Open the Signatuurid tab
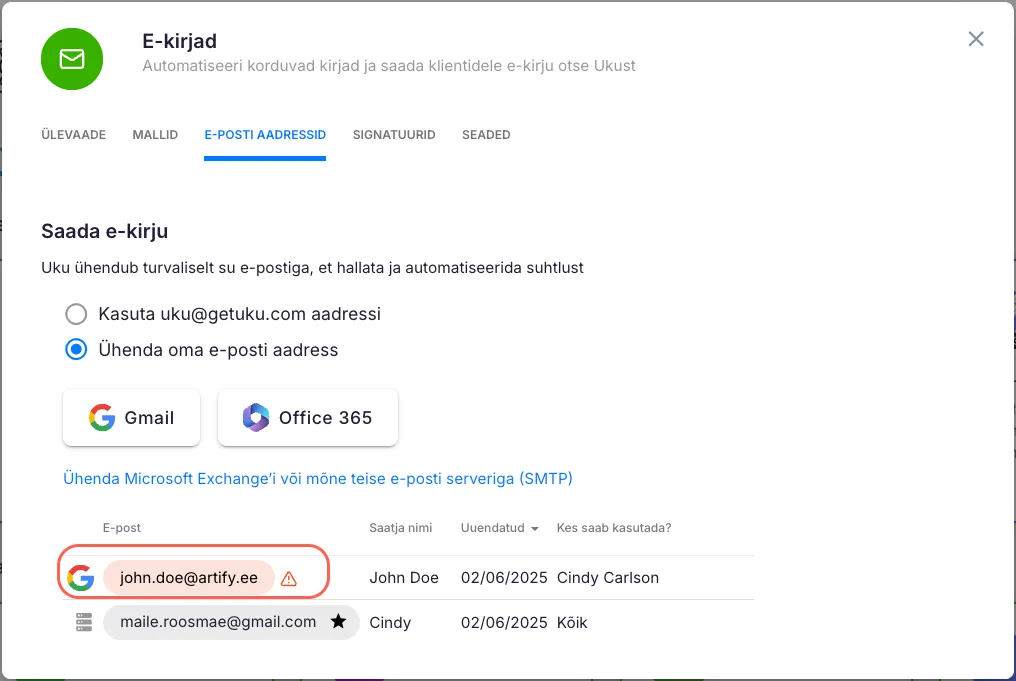This screenshot has width=1016, height=681. (394, 135)
